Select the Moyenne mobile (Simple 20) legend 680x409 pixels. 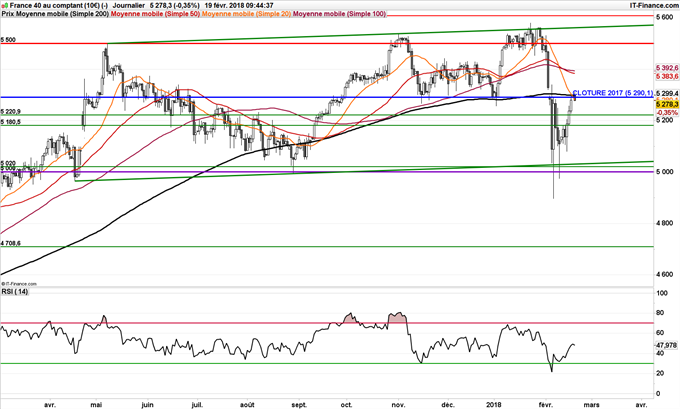tap(247, 14)
